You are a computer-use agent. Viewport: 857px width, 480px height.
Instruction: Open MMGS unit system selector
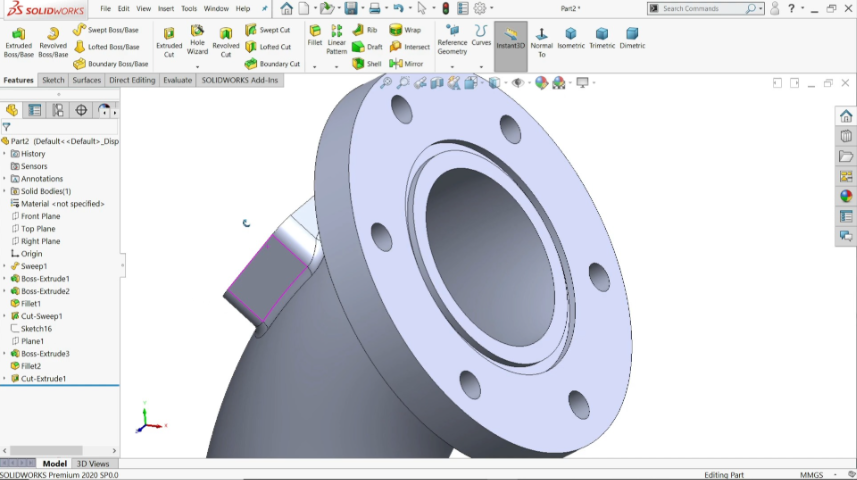(812, 475)
